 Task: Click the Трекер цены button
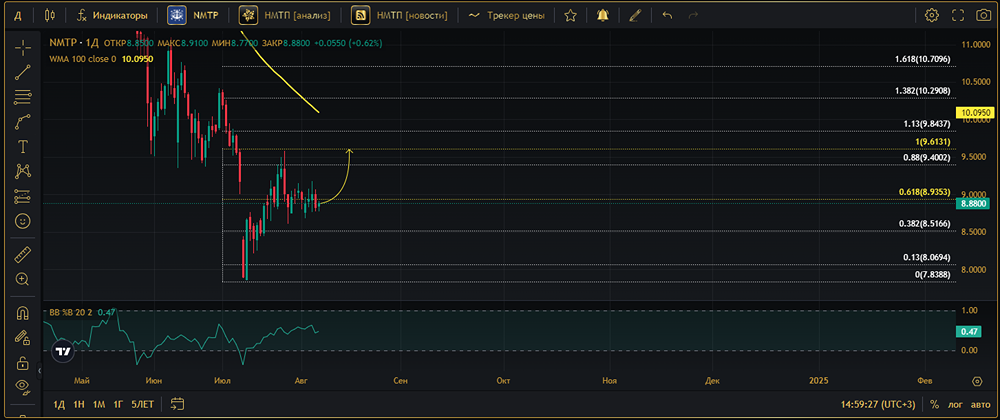[x=507, y=15]
